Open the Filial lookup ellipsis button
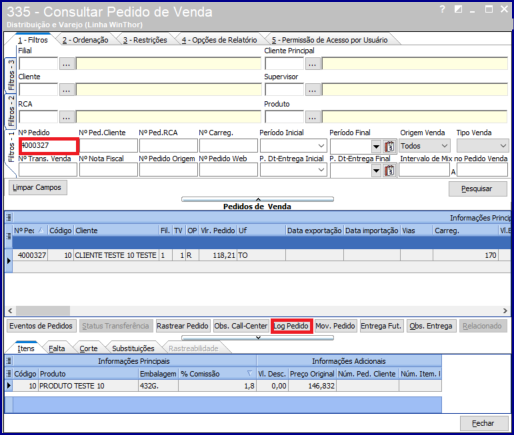 (67, 64)
